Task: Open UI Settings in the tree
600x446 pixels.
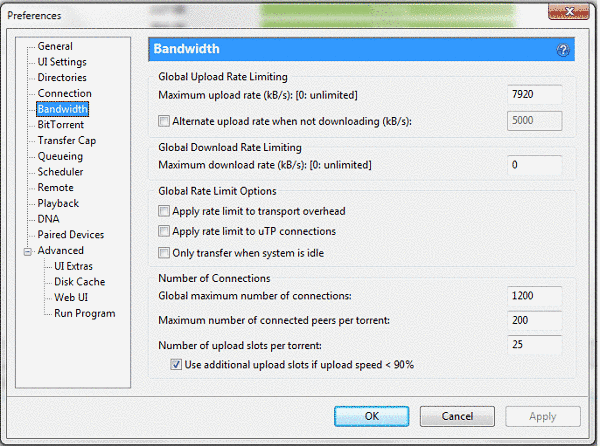Action: 62,62
